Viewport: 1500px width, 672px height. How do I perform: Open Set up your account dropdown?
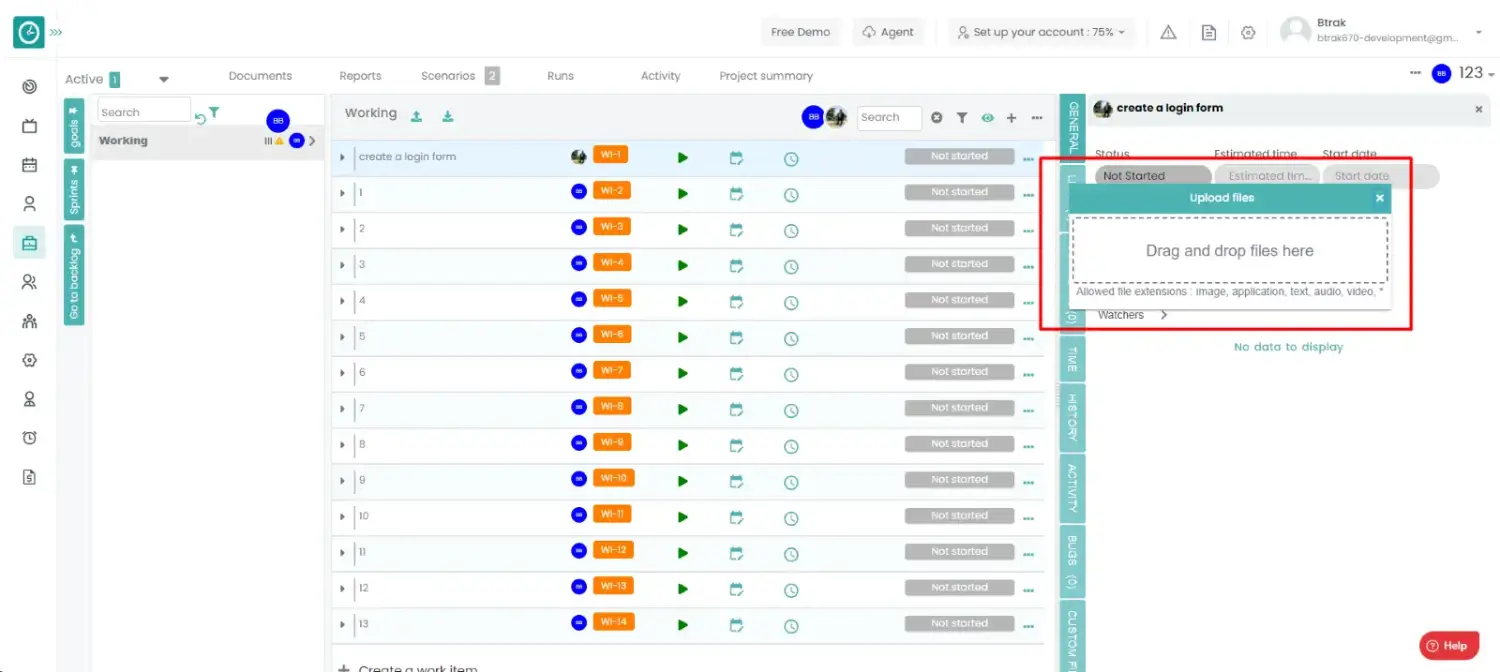click(x=1041, y=32)
